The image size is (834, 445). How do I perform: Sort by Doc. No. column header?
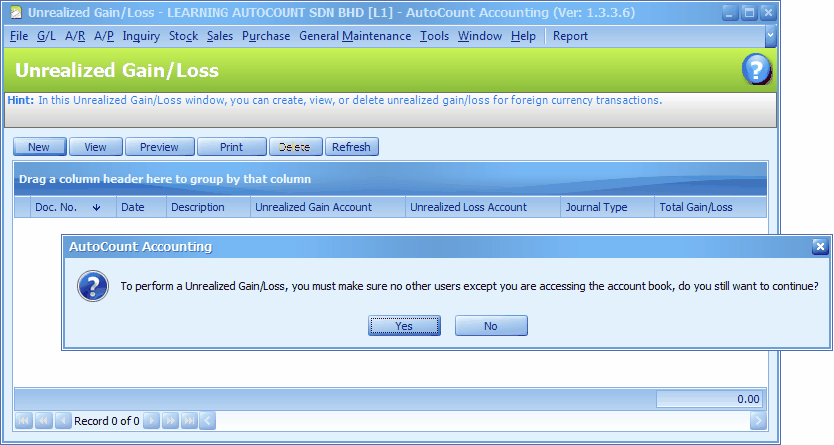[x=73, y=207]
